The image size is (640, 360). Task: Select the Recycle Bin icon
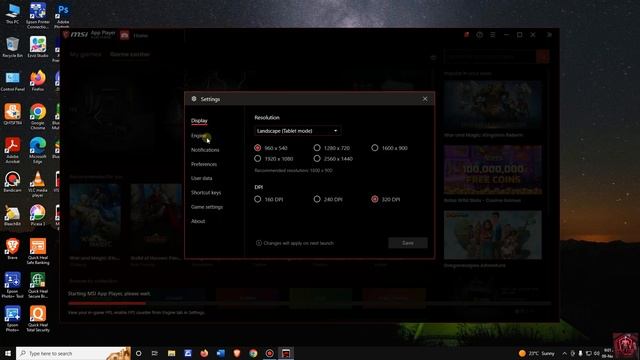tap(12, 47)
